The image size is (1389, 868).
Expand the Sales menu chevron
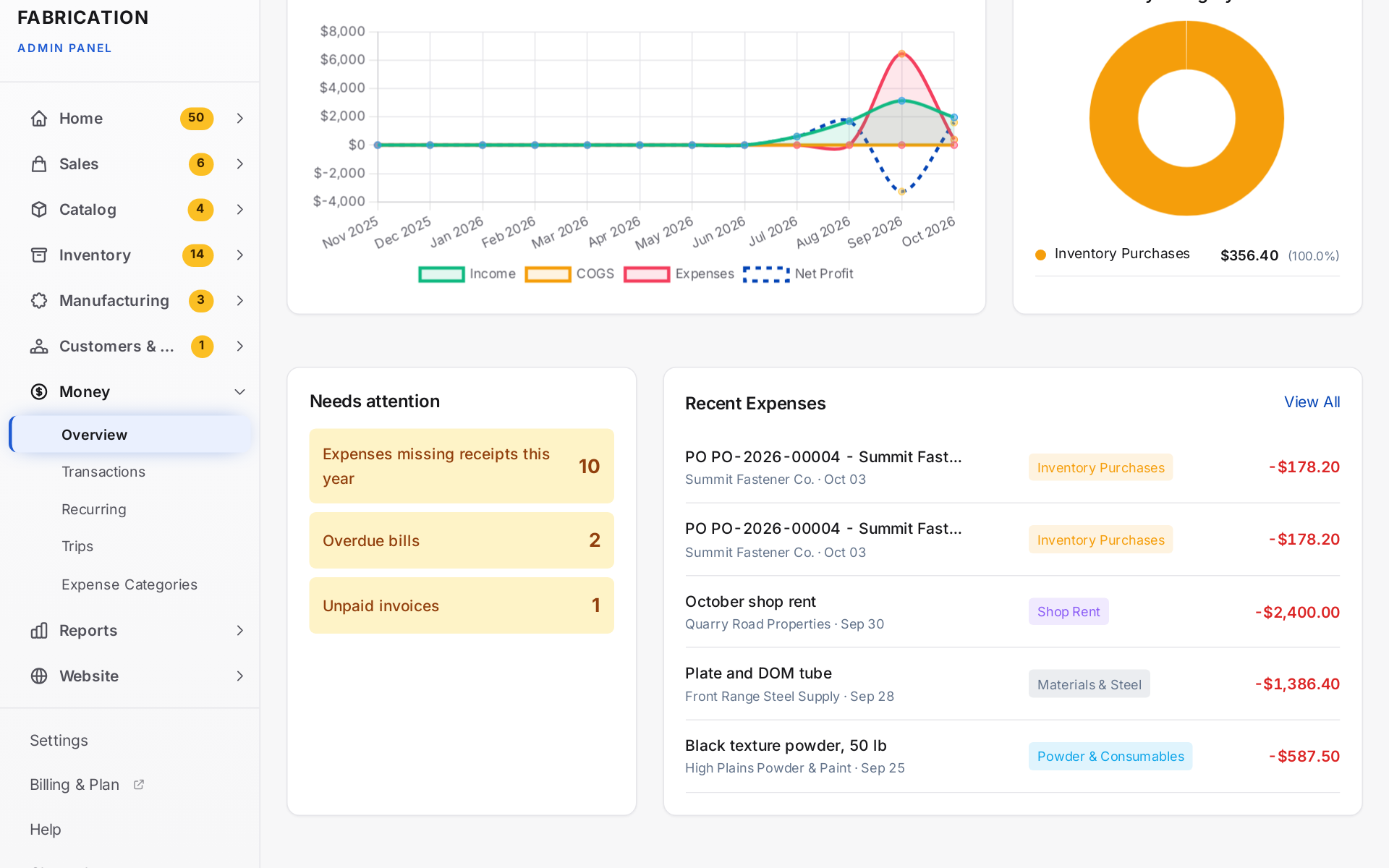coord(239,163)
